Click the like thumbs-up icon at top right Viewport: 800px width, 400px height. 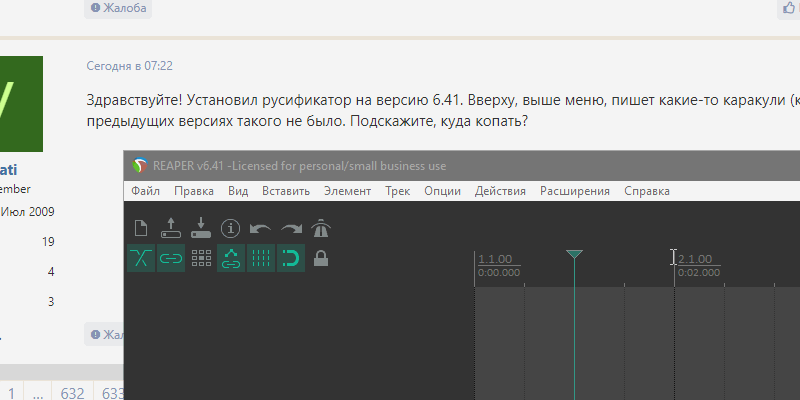(x=789, y=8)
